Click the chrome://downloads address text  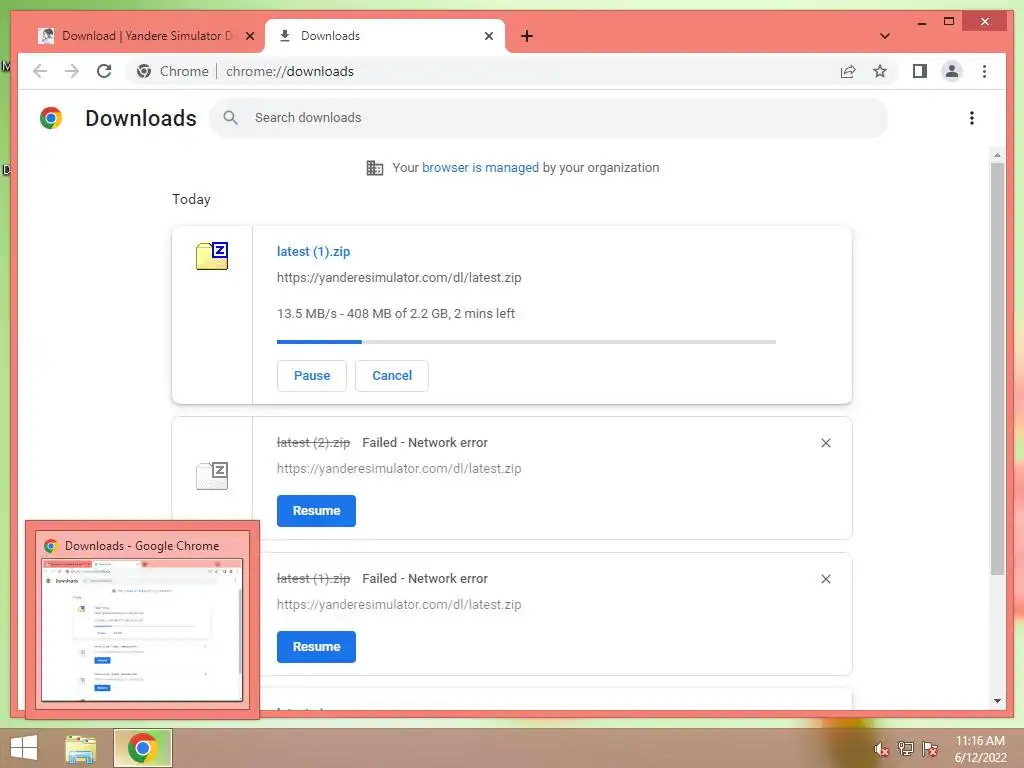pyautogui.click(x=290, y=71)
